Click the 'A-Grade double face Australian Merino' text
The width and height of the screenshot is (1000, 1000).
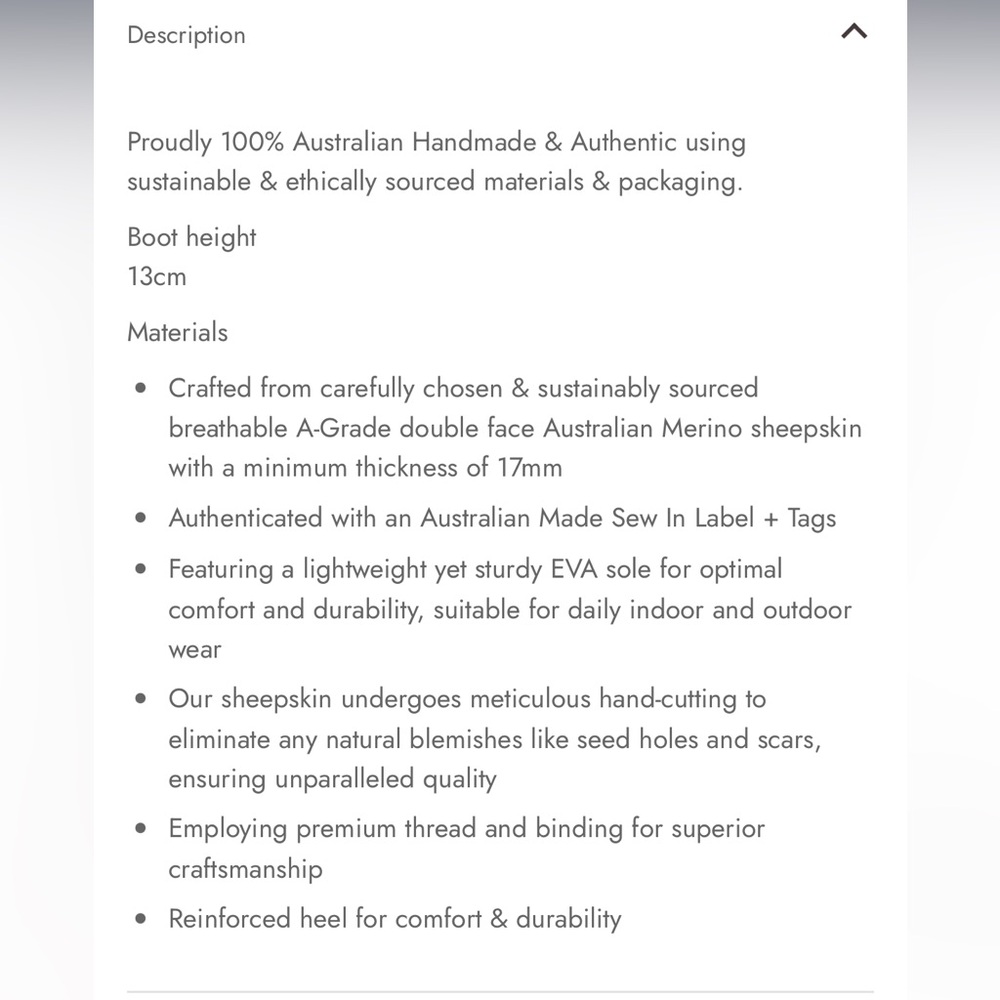click(519, 428)
